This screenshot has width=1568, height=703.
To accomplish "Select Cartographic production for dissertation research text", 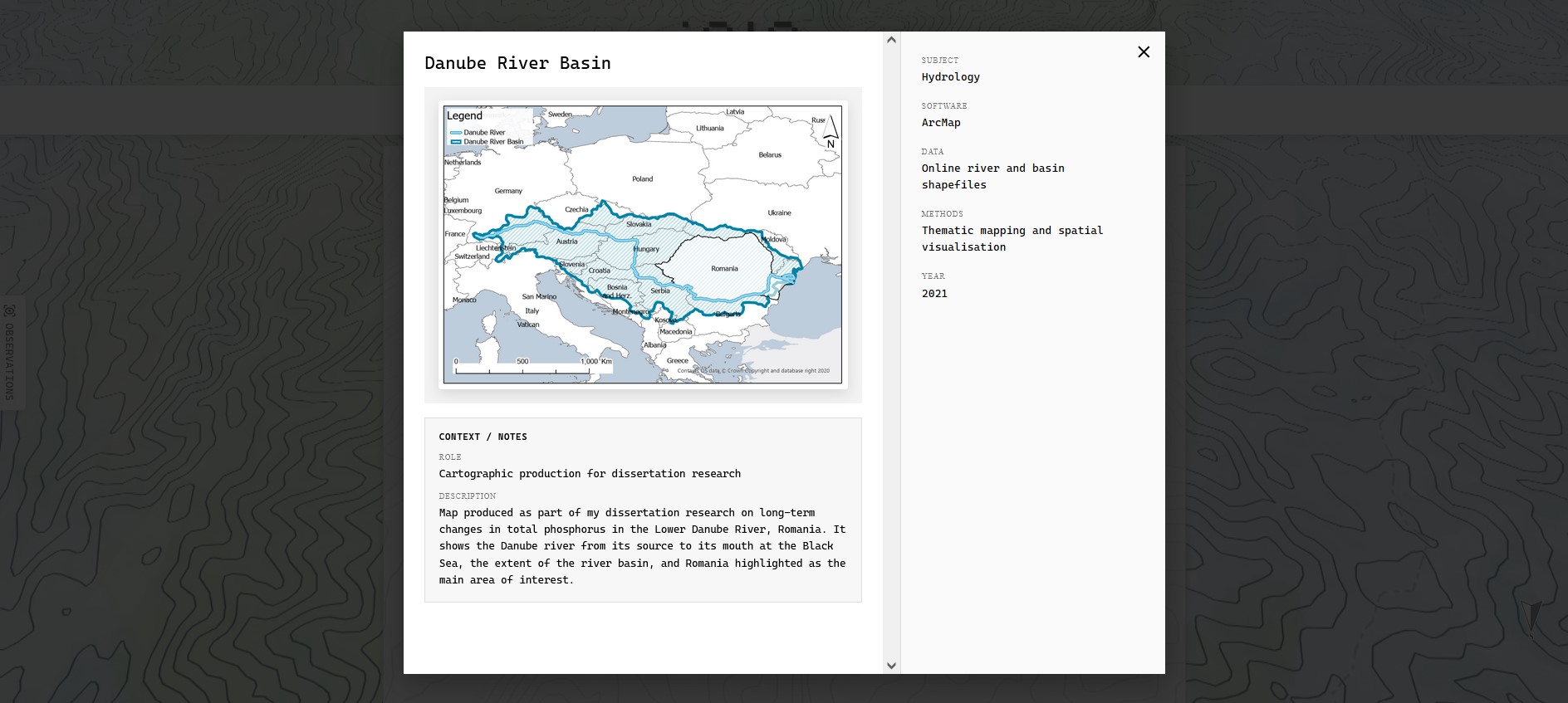I will 590,474.
